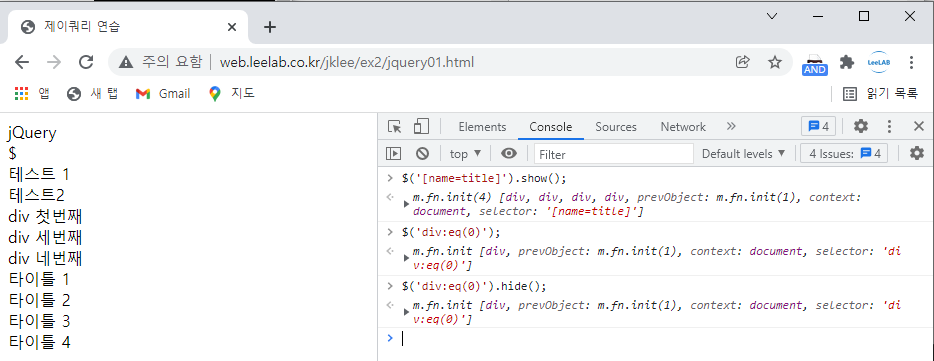Screen dimensions: 934x361
Task: Show more DevTools tabs chevron
Action: tap(731, 126)
